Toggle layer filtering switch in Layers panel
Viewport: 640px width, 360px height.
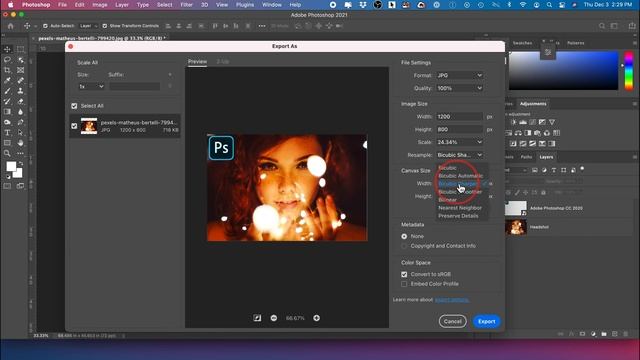[582, 169]
